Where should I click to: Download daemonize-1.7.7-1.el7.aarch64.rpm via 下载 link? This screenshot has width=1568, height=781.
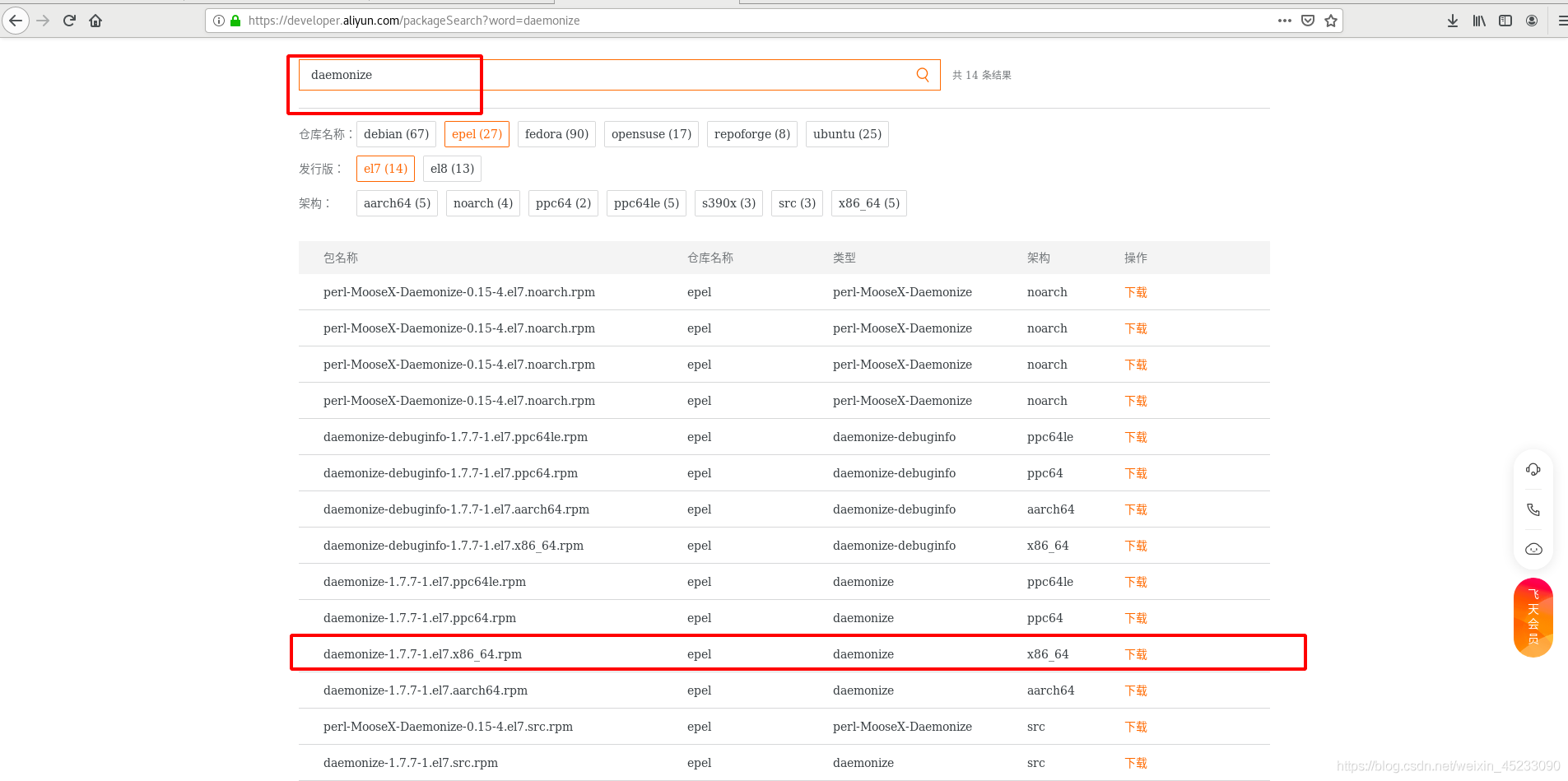(x=1136, y=690)
